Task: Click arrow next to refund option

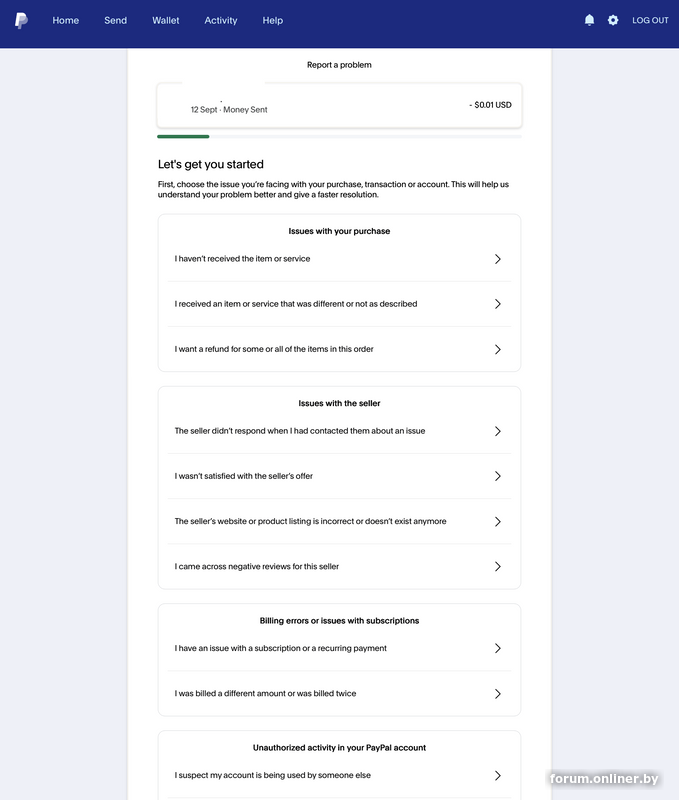Action: coord(497,350)
